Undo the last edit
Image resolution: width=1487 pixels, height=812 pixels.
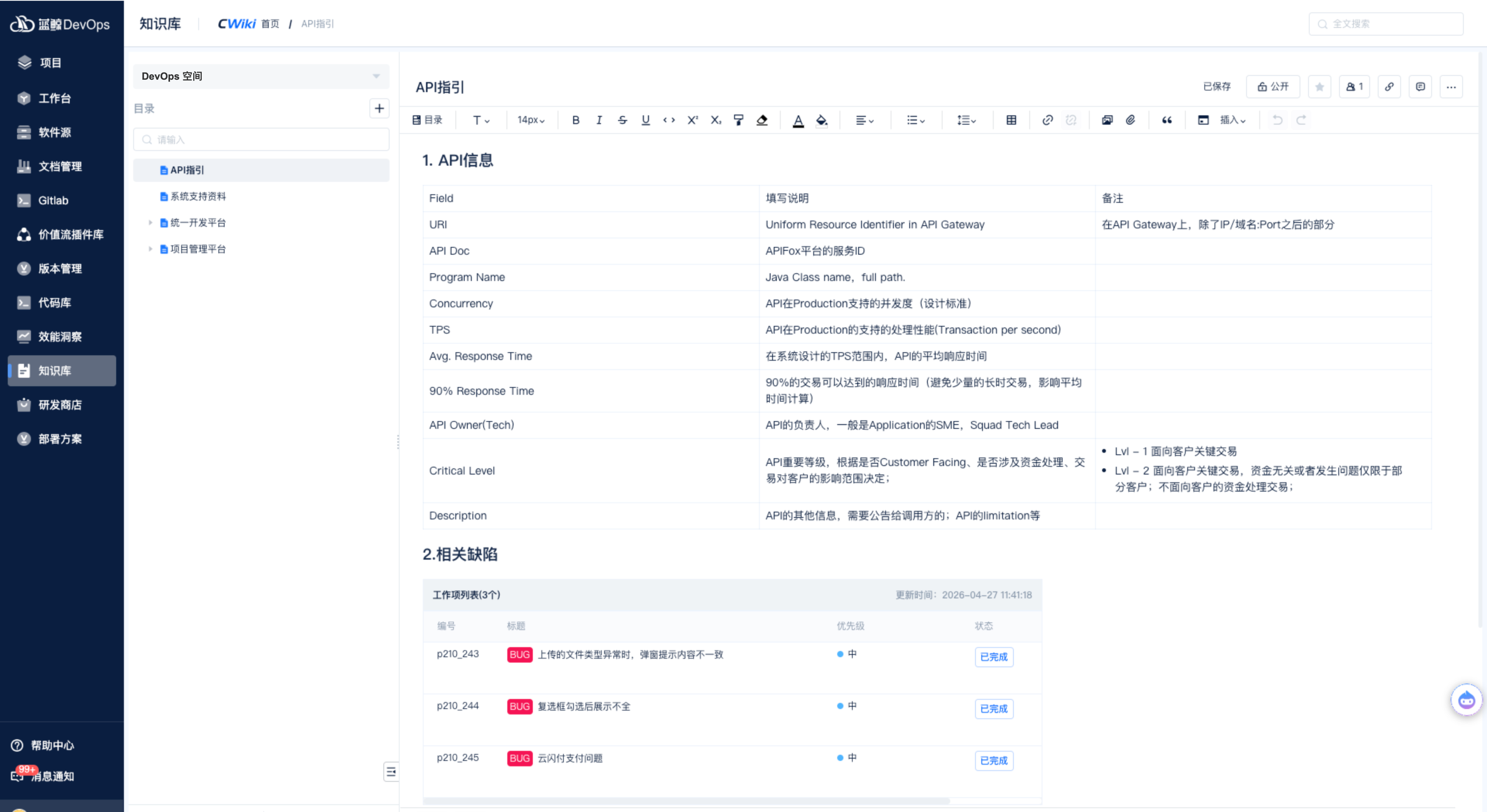coord(1278,120)
